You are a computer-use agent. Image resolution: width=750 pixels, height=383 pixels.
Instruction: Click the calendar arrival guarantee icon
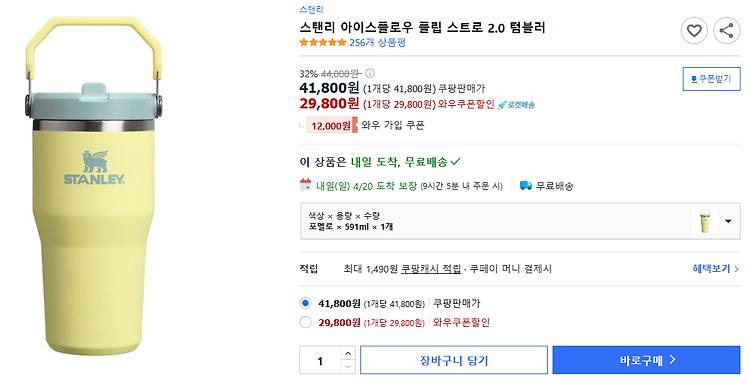pyautogui.click(x=305, y=185)
